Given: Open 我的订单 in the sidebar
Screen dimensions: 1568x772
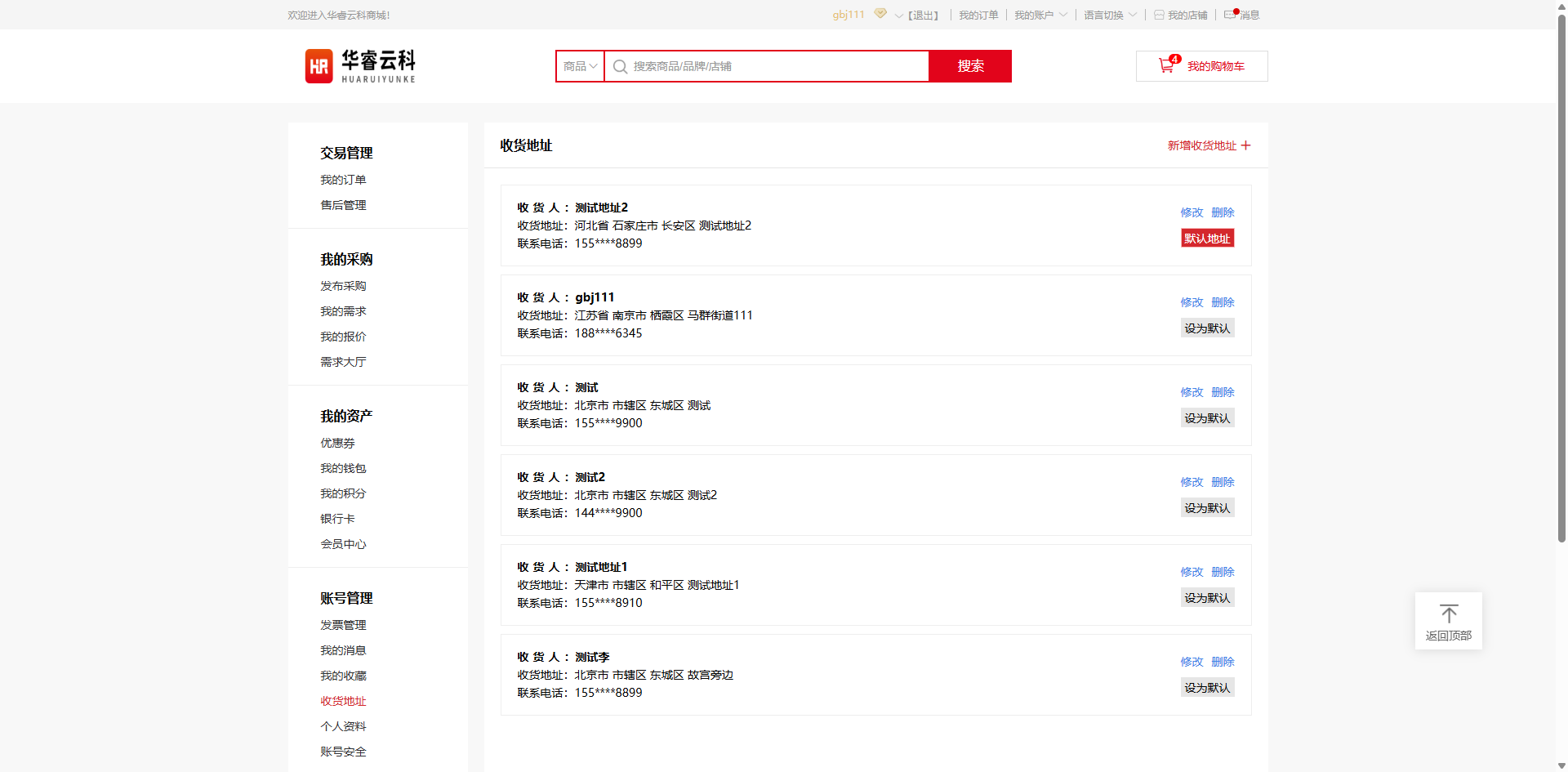Looking at the screenshot, I should point(343,180).
